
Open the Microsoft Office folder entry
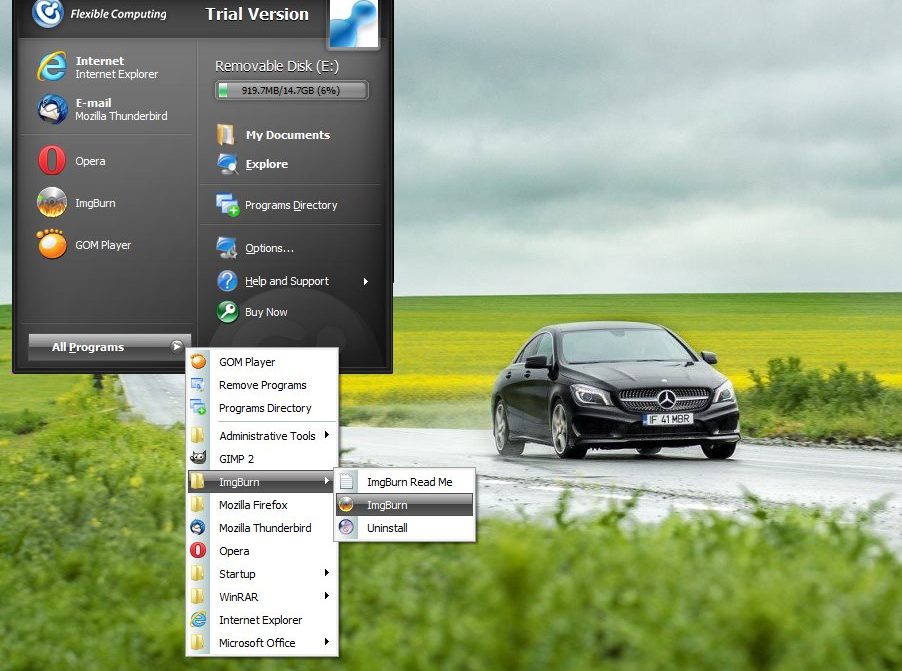pos(262,643)
